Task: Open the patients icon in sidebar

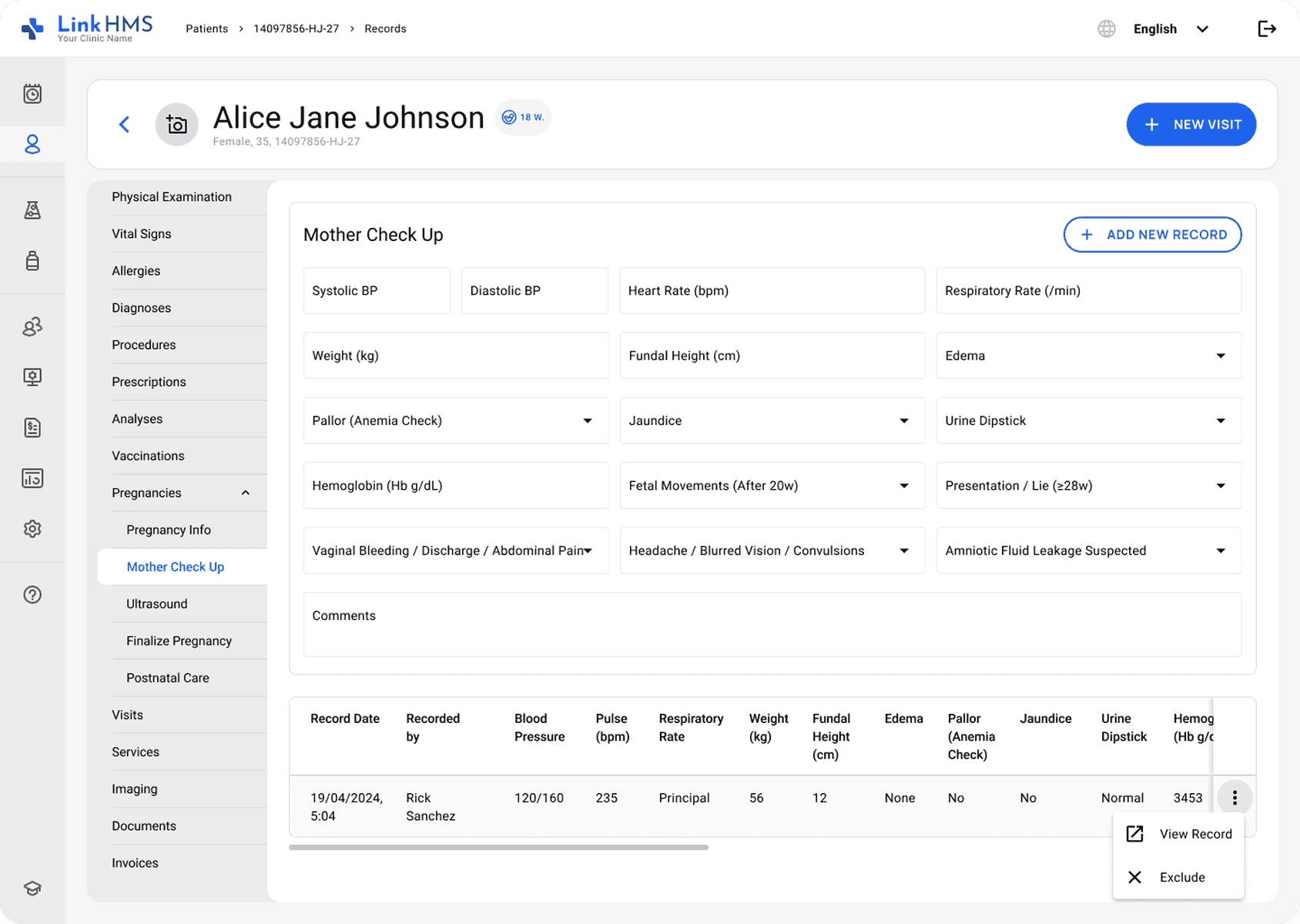Action: click(x=32, y=145)
